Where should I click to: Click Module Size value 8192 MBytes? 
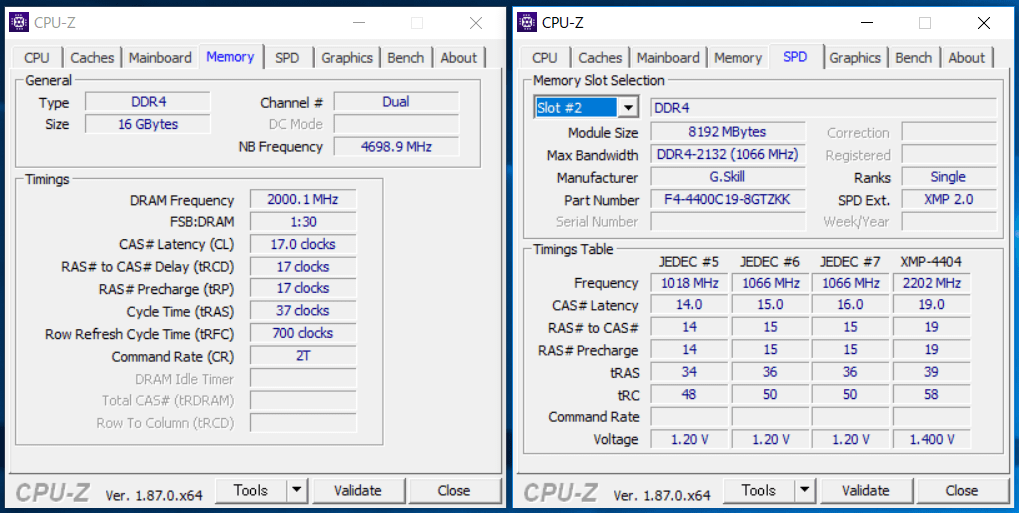pyautogui.click(x=728, y=132)
